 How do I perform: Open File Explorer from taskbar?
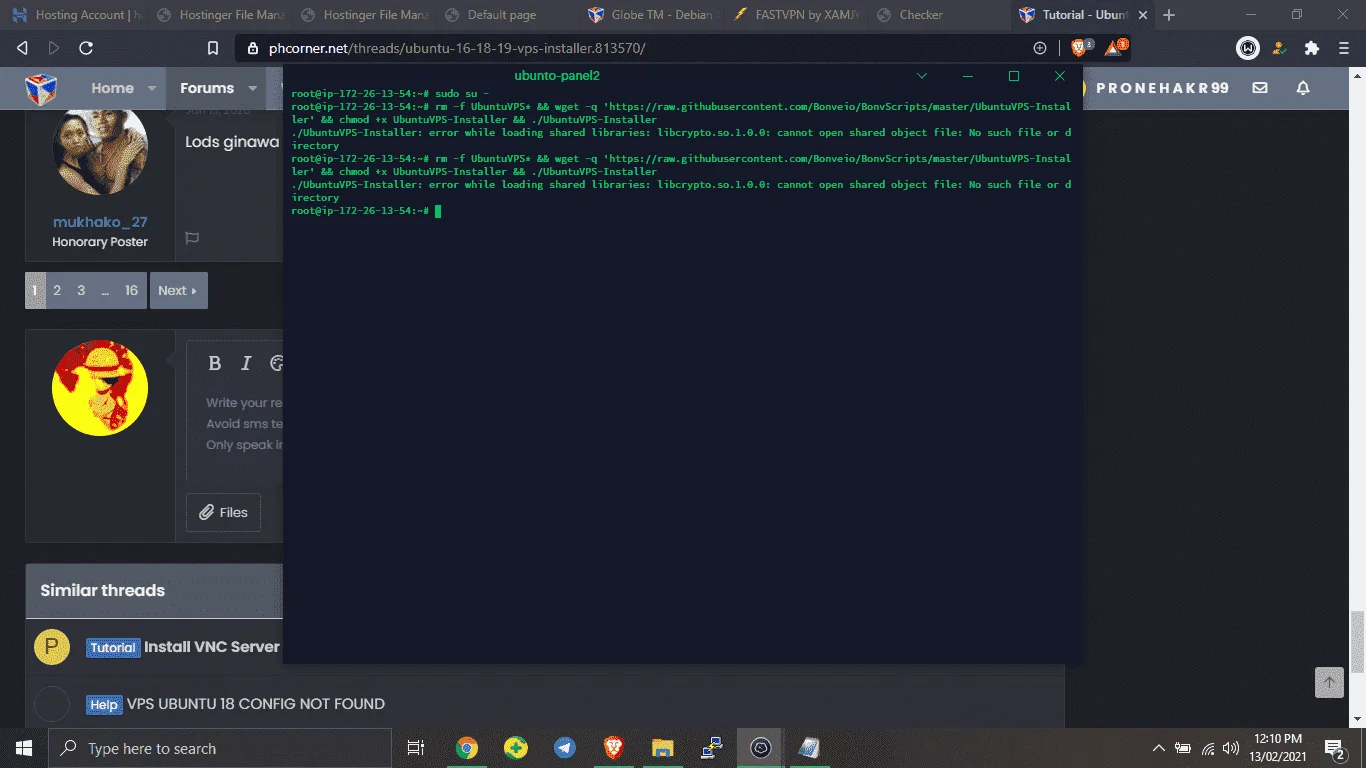coord(662,748)
